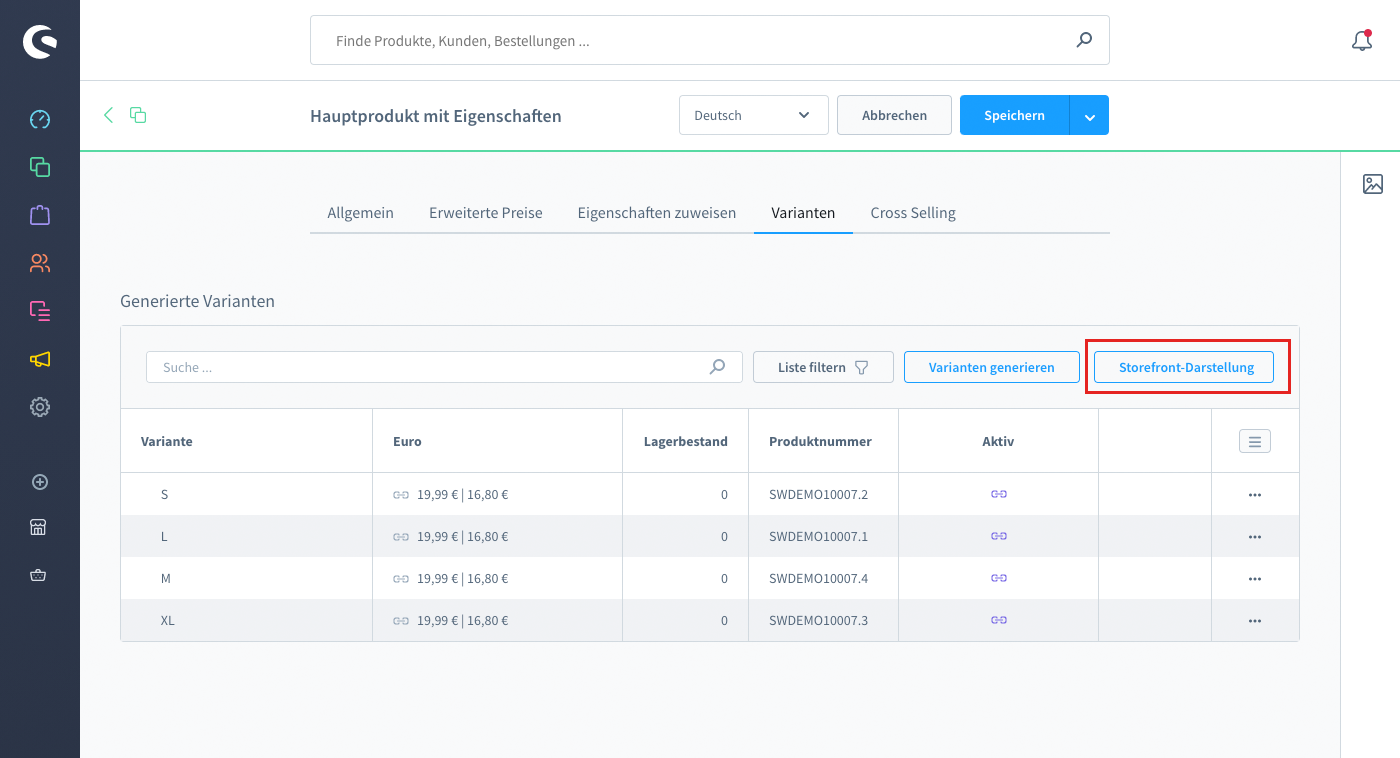This screenshot has height=758, width=1400.
Task: Open column settings list menu
Action: [1255, 441]
